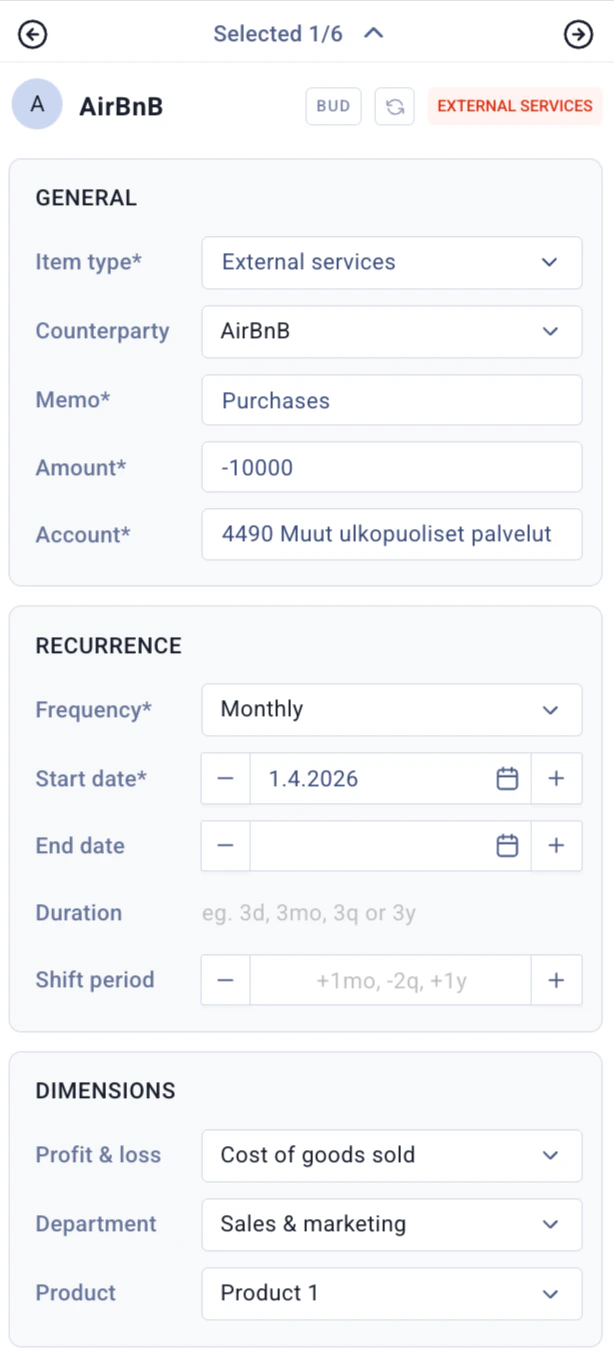Open the Item type dropdown
Viewport: 614px width, 1355px height.
point(392,262)
